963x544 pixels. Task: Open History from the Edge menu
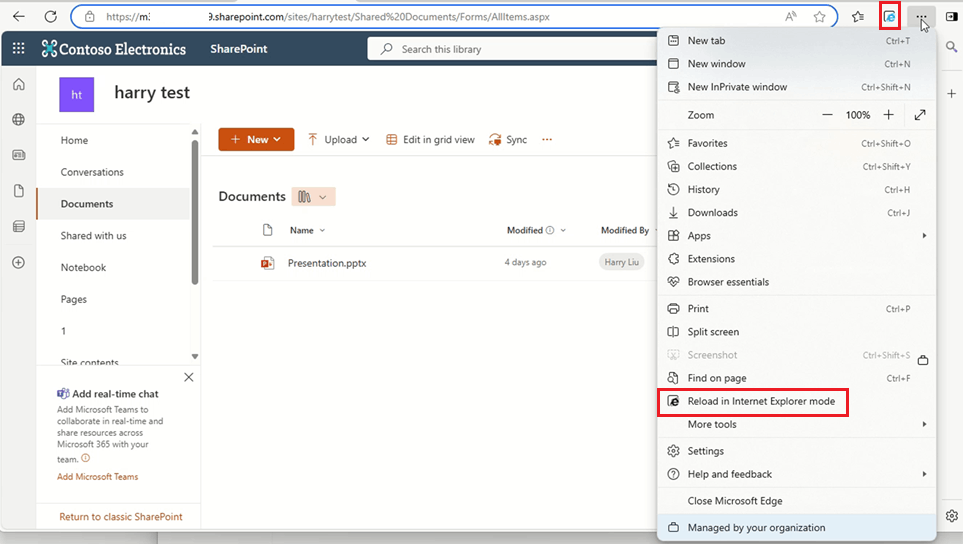coord(797,190)
